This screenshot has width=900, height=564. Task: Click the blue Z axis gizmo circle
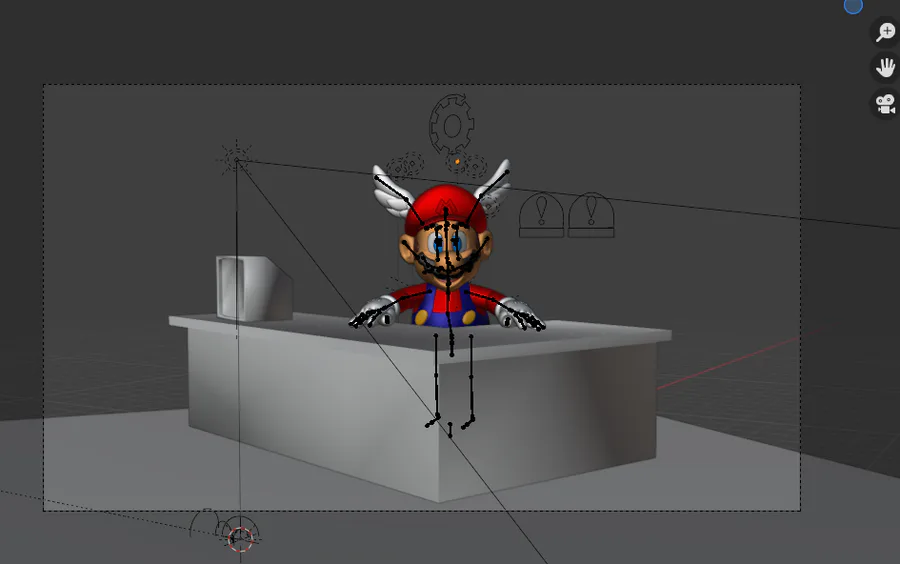point(853,6)
